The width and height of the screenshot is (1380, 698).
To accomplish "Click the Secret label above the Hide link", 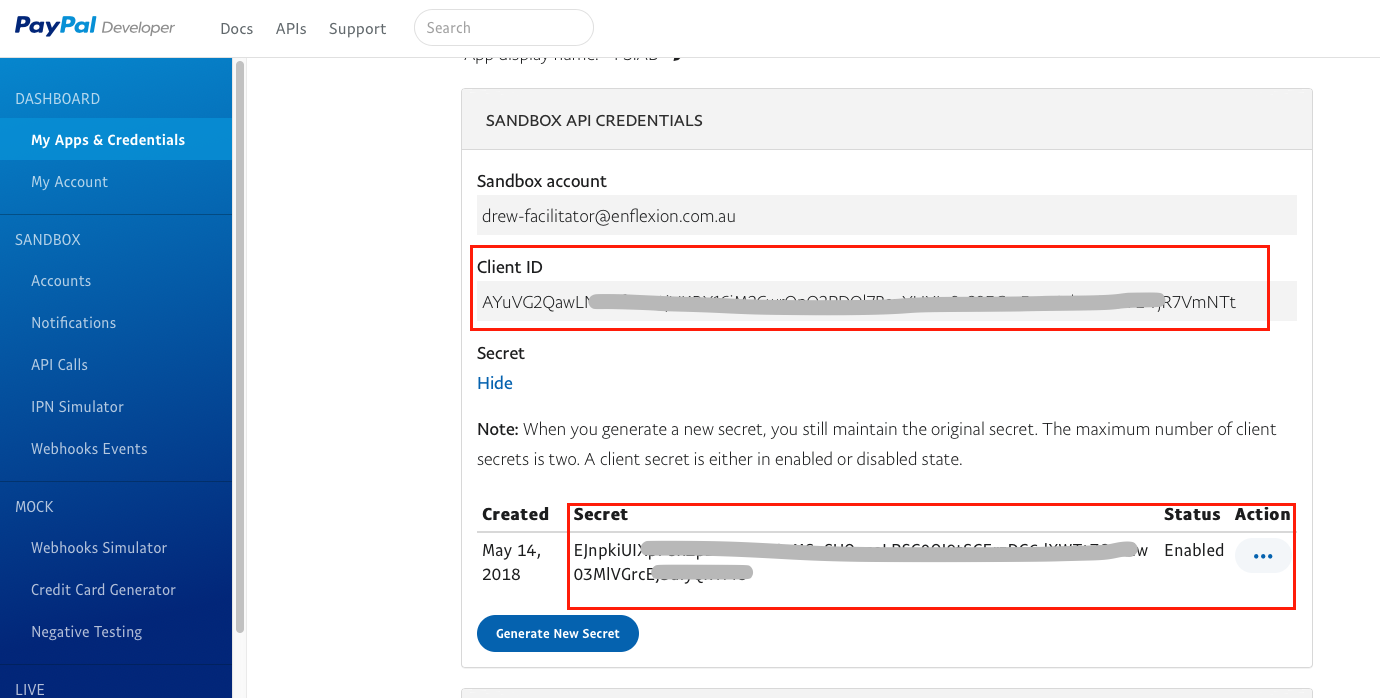I will pos(501,353).
